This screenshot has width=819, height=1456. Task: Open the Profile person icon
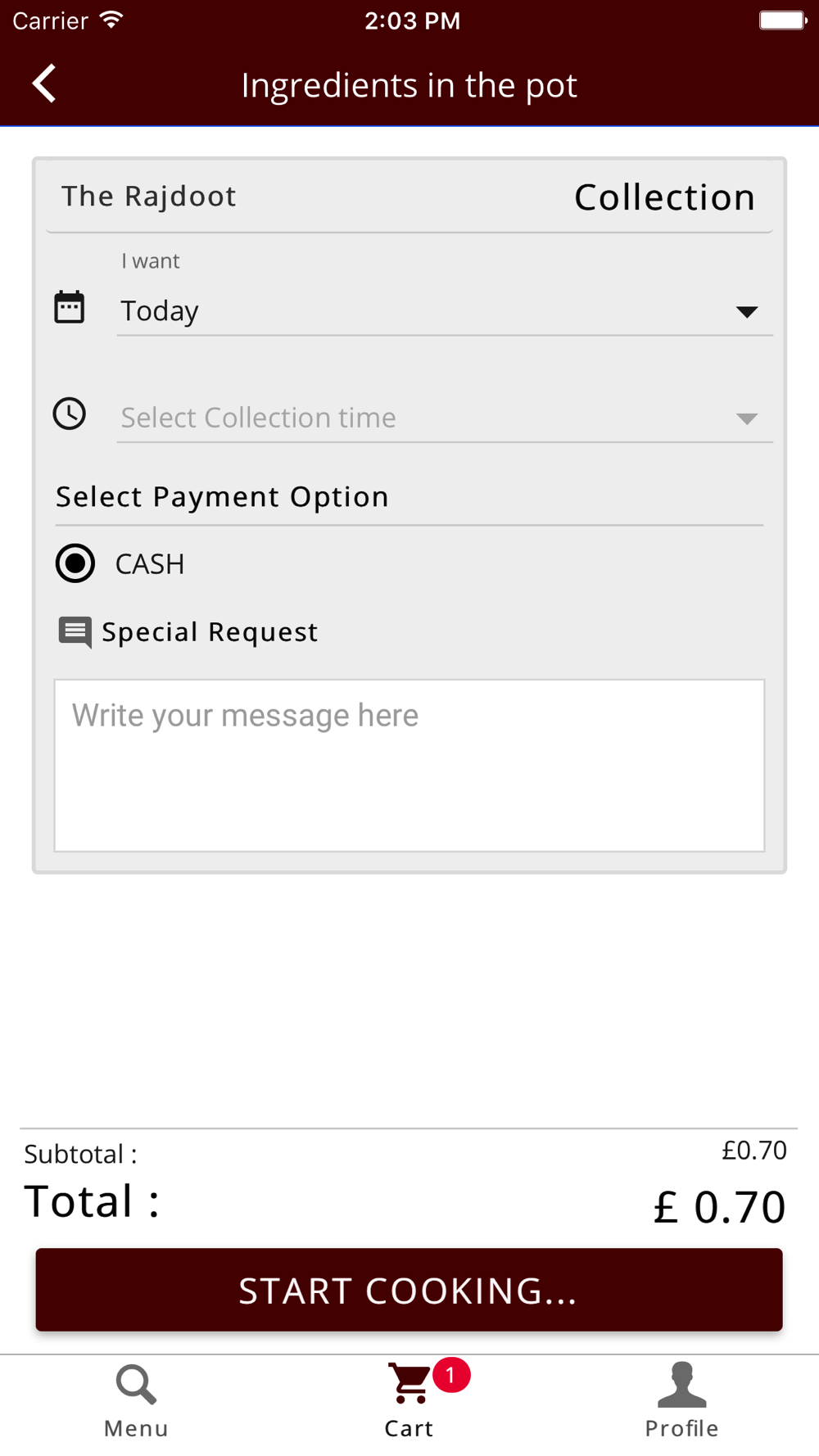coord(681,1385)
